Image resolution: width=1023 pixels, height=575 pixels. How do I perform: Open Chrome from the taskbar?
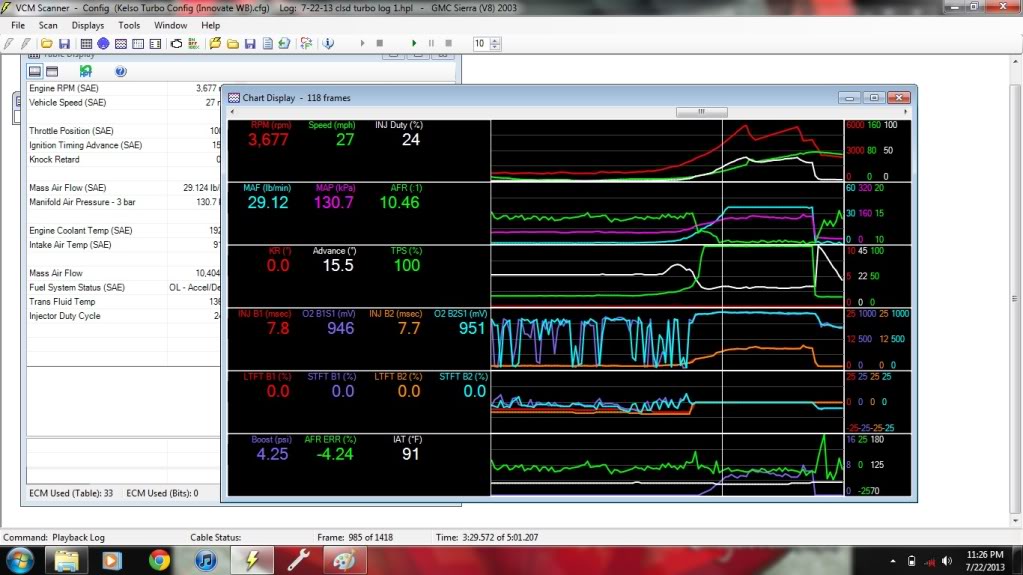tap(159, 560)
